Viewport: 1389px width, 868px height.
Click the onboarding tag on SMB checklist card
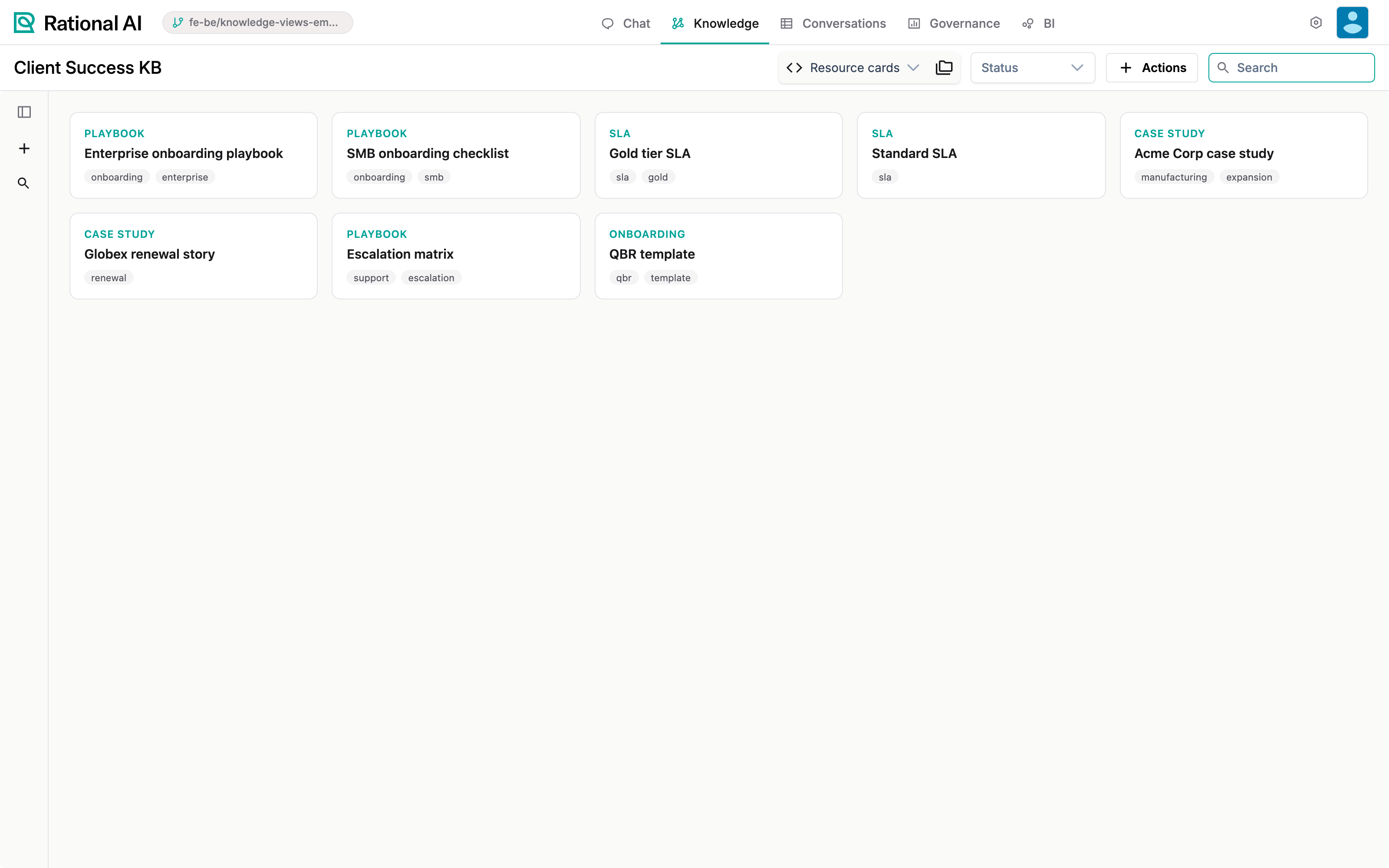click(379, 177)
